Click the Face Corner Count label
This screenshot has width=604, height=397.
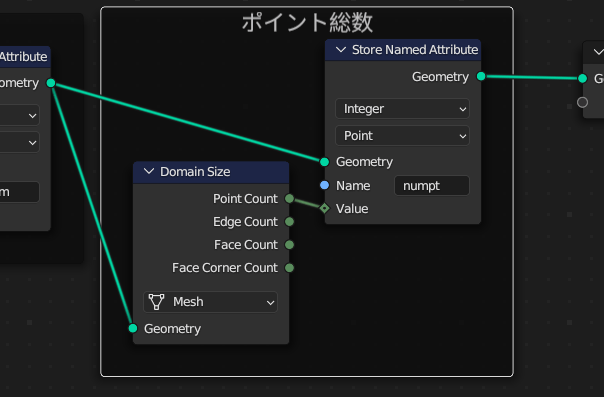pos(225,268)
